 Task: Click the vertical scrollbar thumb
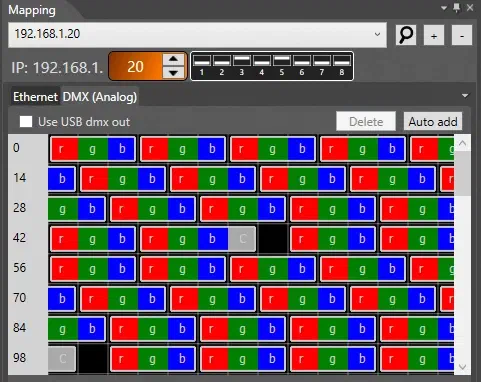click(462, 173)
